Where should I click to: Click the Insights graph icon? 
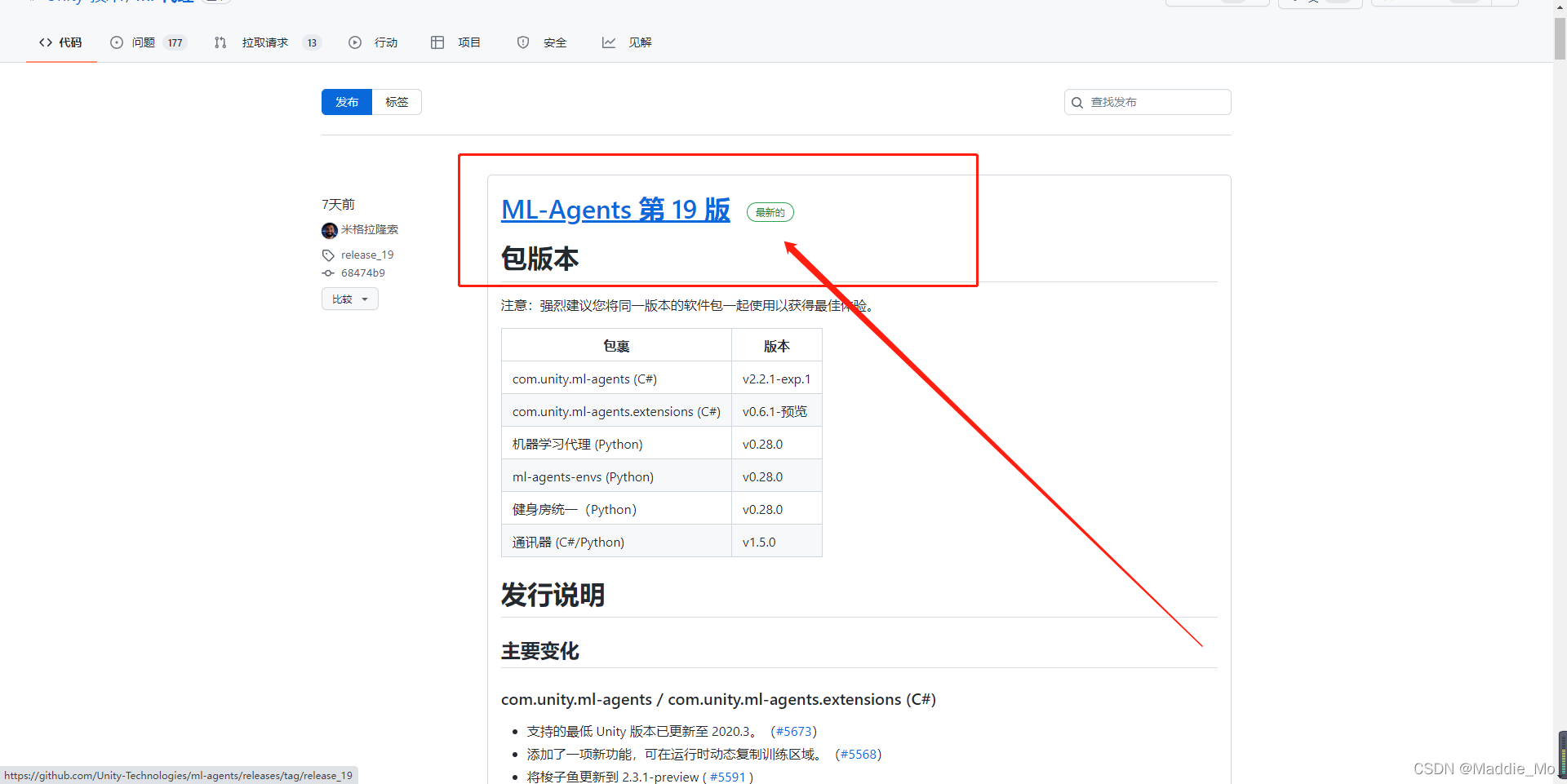coord(609,42)
